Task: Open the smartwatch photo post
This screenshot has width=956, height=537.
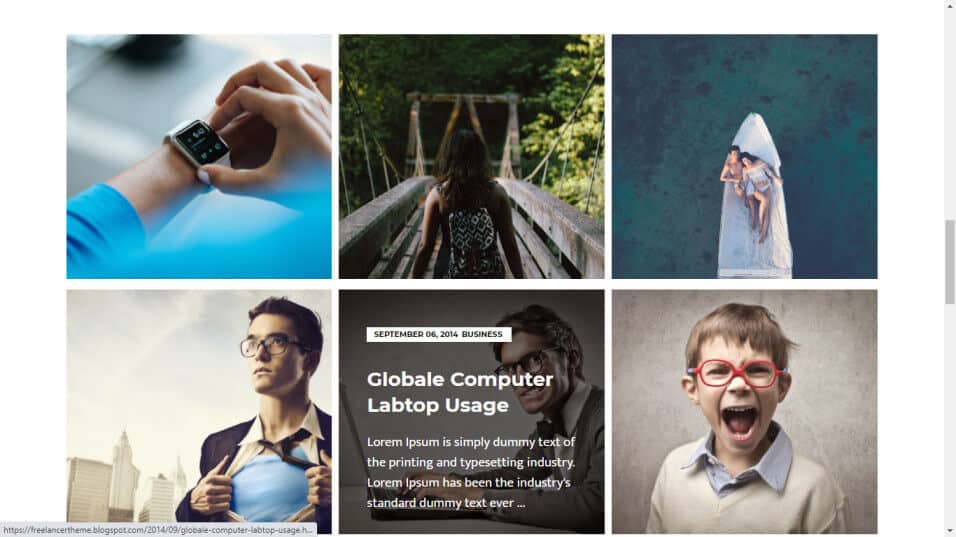Action: [199, 156]
